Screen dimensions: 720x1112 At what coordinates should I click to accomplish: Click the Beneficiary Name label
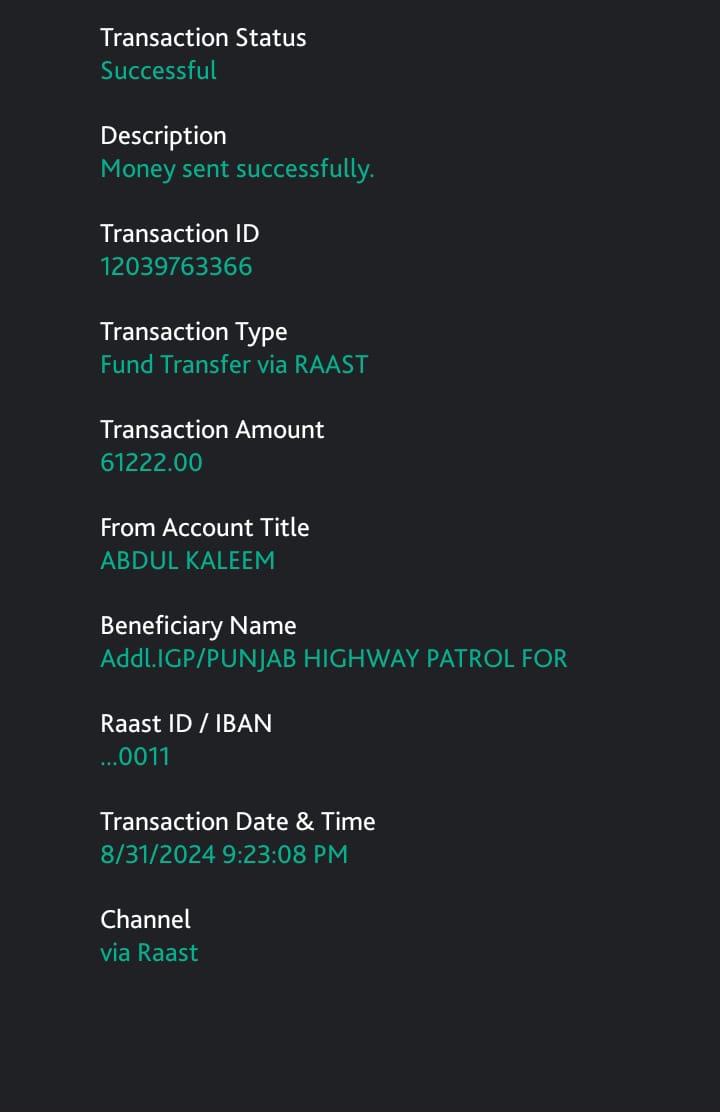pyautogui.click(x=198, y=626)
